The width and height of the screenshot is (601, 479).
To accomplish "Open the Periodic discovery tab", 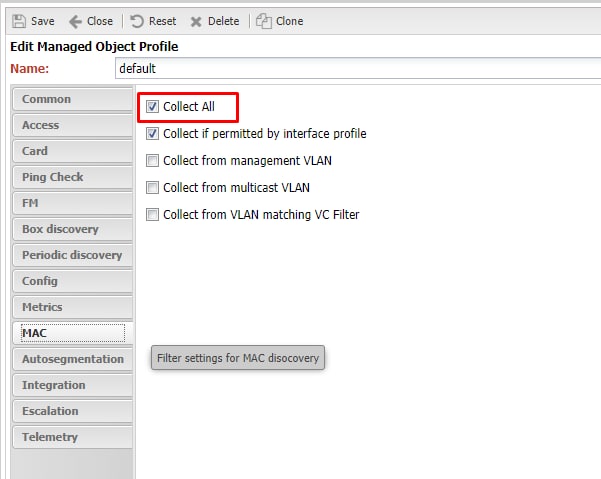I will click(72, 255).
